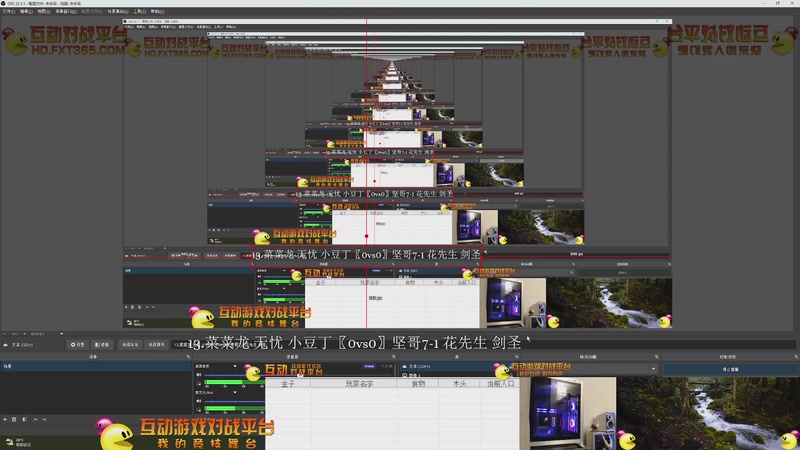The image size is (800, 450).
Task: Click the text field in the source toolbar
Action: tap(484, 345)
